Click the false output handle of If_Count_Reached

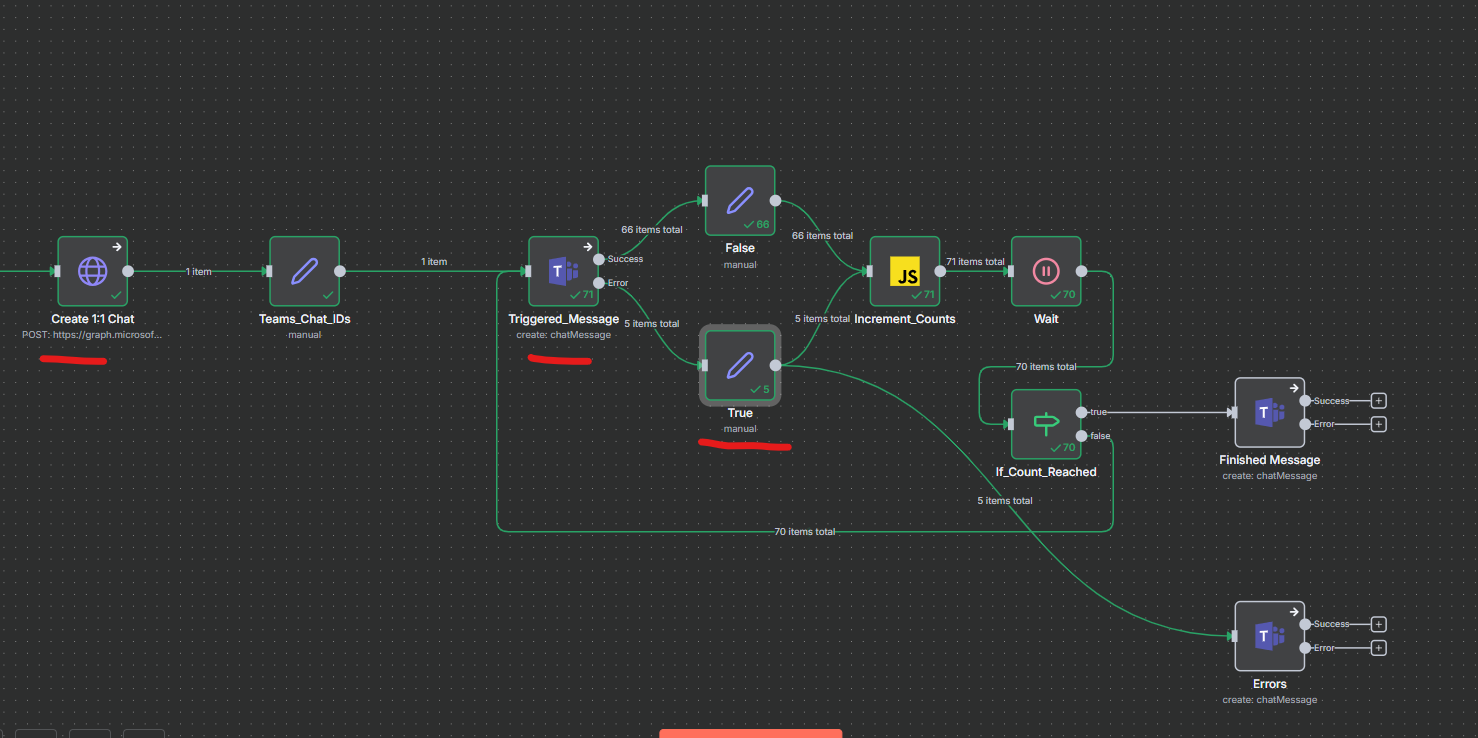click(x=1081, y=436)
